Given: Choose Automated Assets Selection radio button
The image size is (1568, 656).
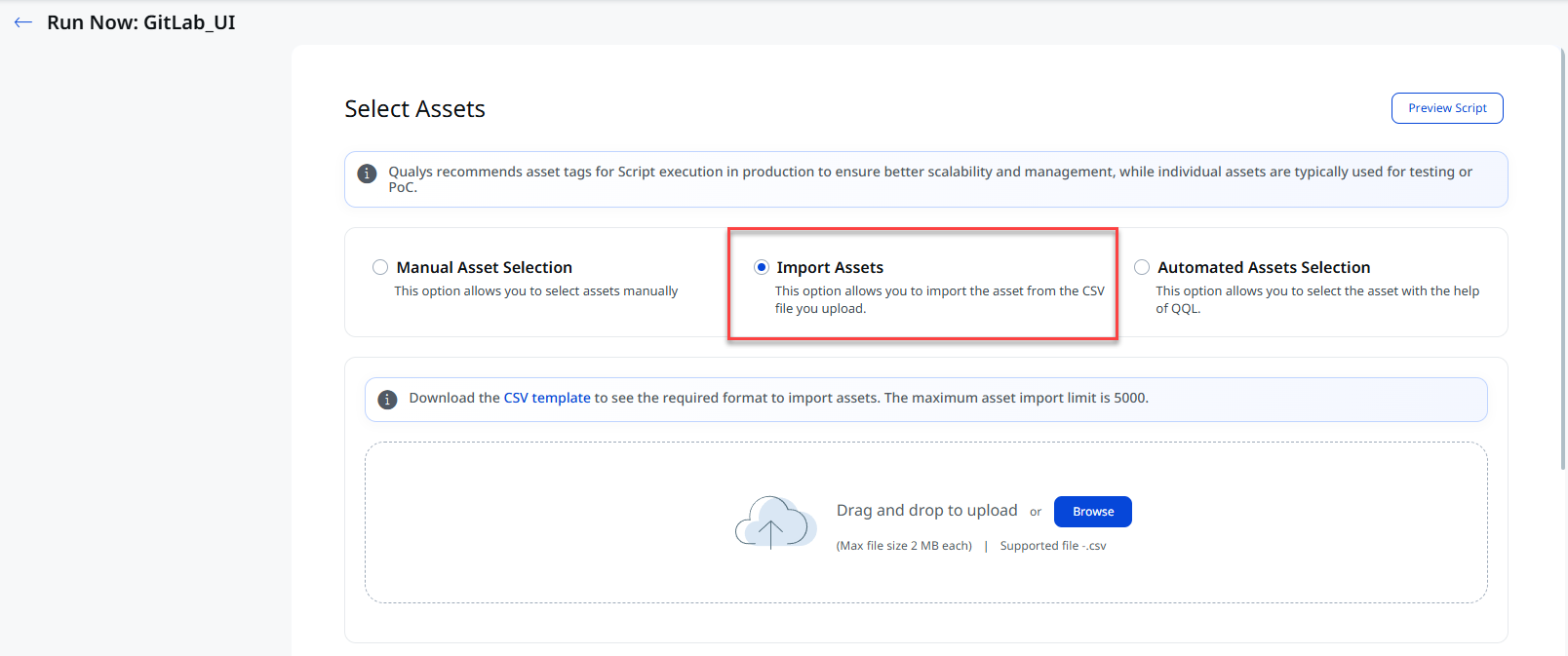Looking at the screenshot, I should pos(1142,267).
